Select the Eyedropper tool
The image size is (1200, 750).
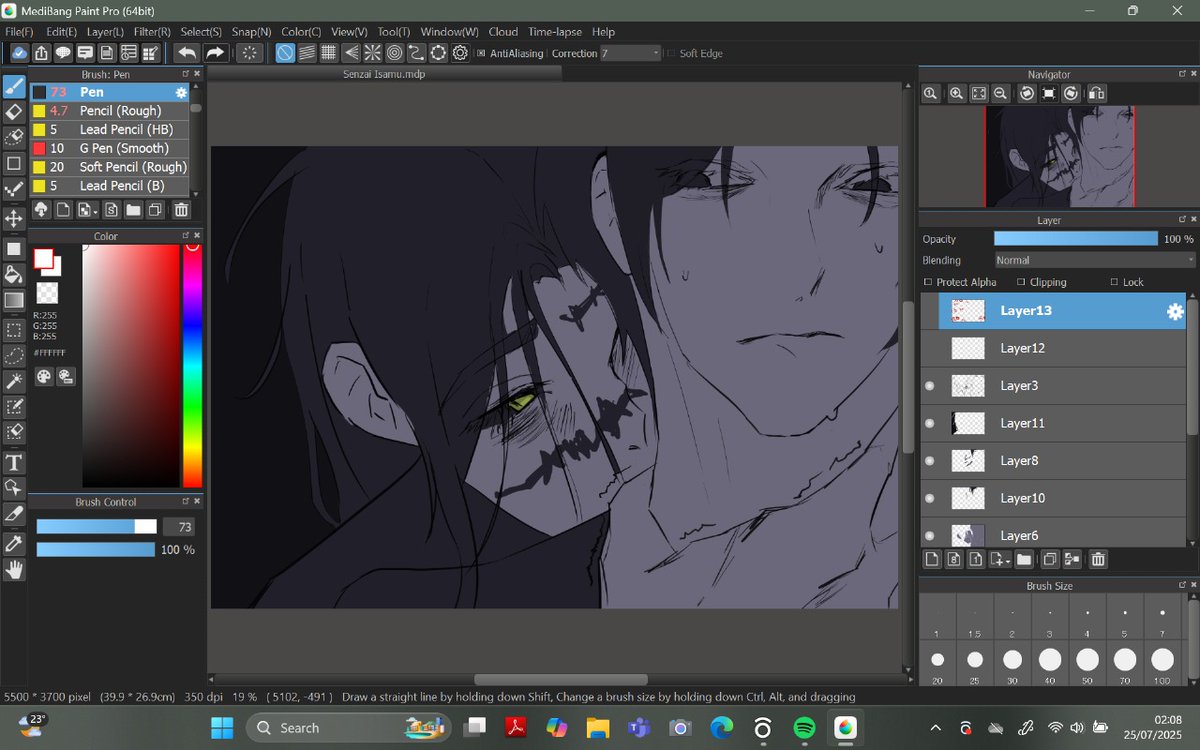[x=14, y=543]
